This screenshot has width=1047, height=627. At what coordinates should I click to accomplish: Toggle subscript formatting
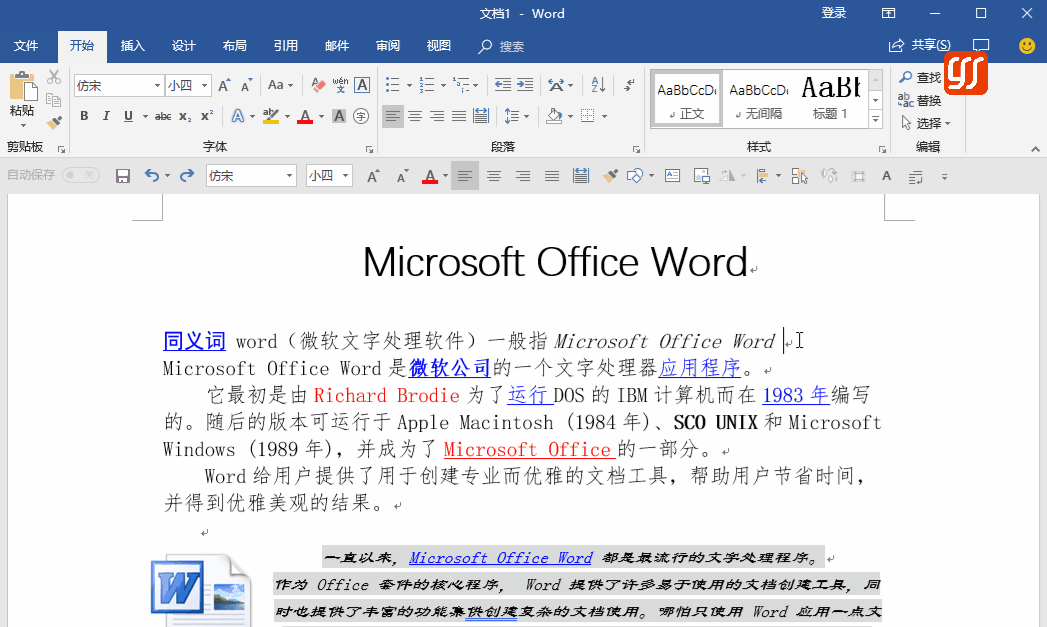coord(185,116)
